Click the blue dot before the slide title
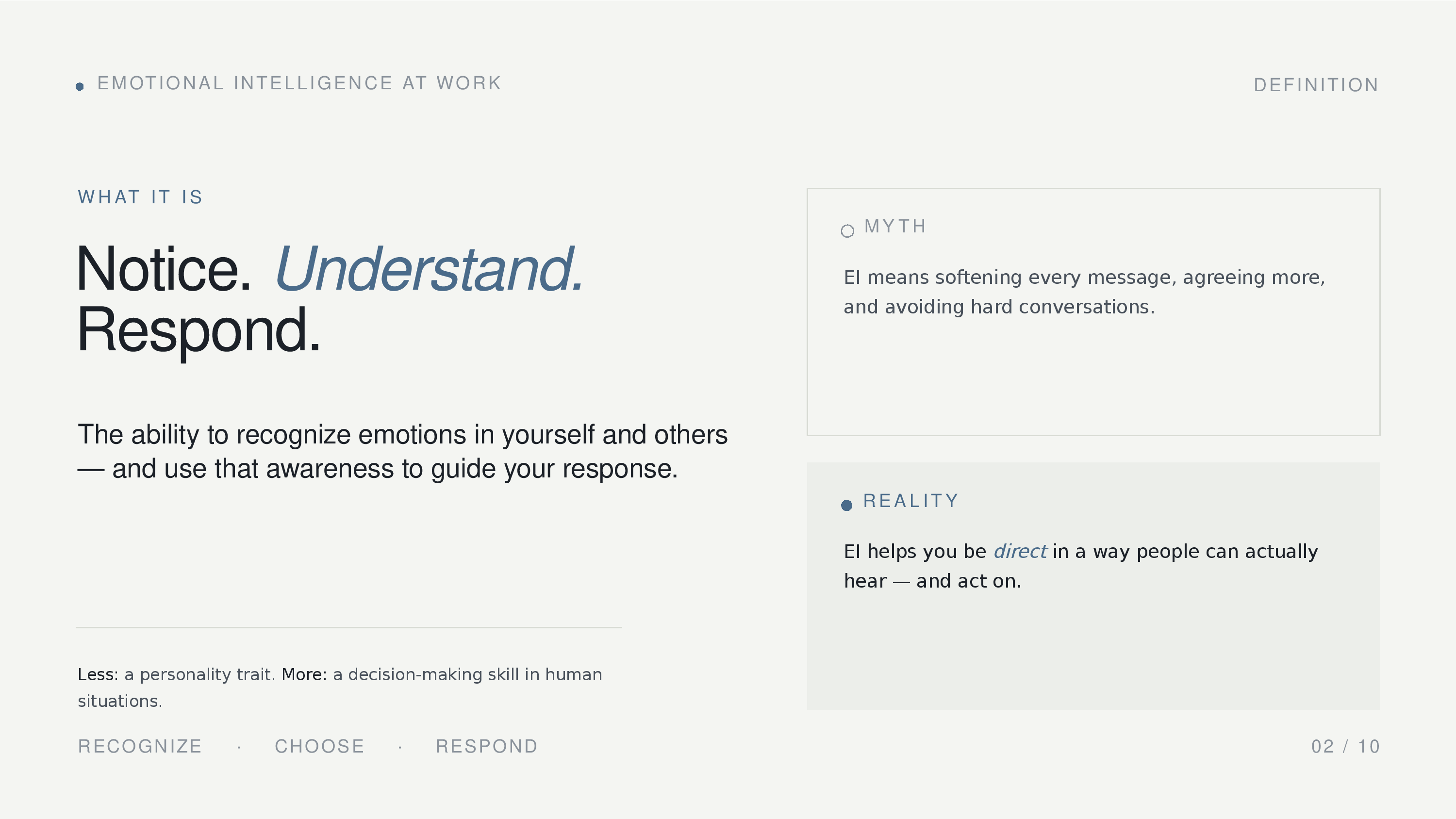 coord(80,86)
